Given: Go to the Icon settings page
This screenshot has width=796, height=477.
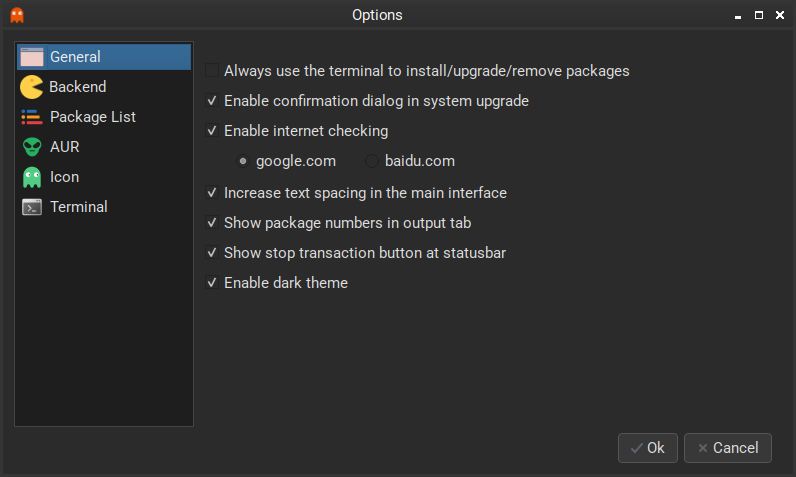Looking at the screenshot, I should pos(104,177).
